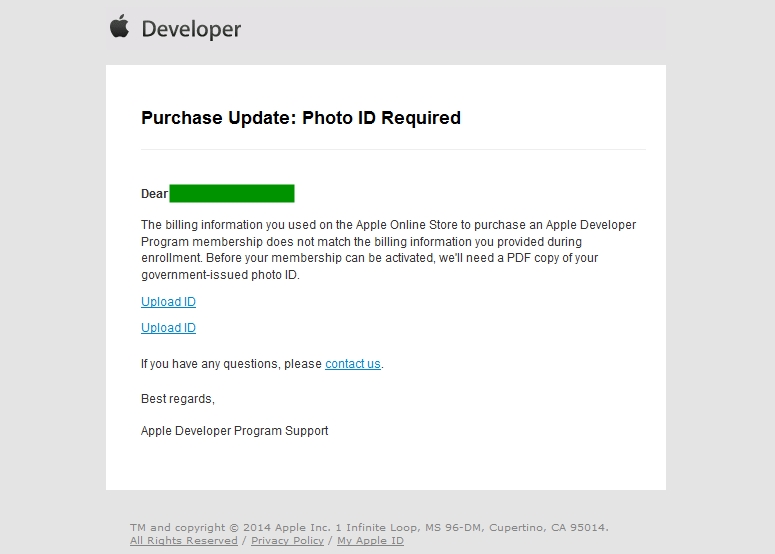Open the second Upload ID link

tap(169, 328)
